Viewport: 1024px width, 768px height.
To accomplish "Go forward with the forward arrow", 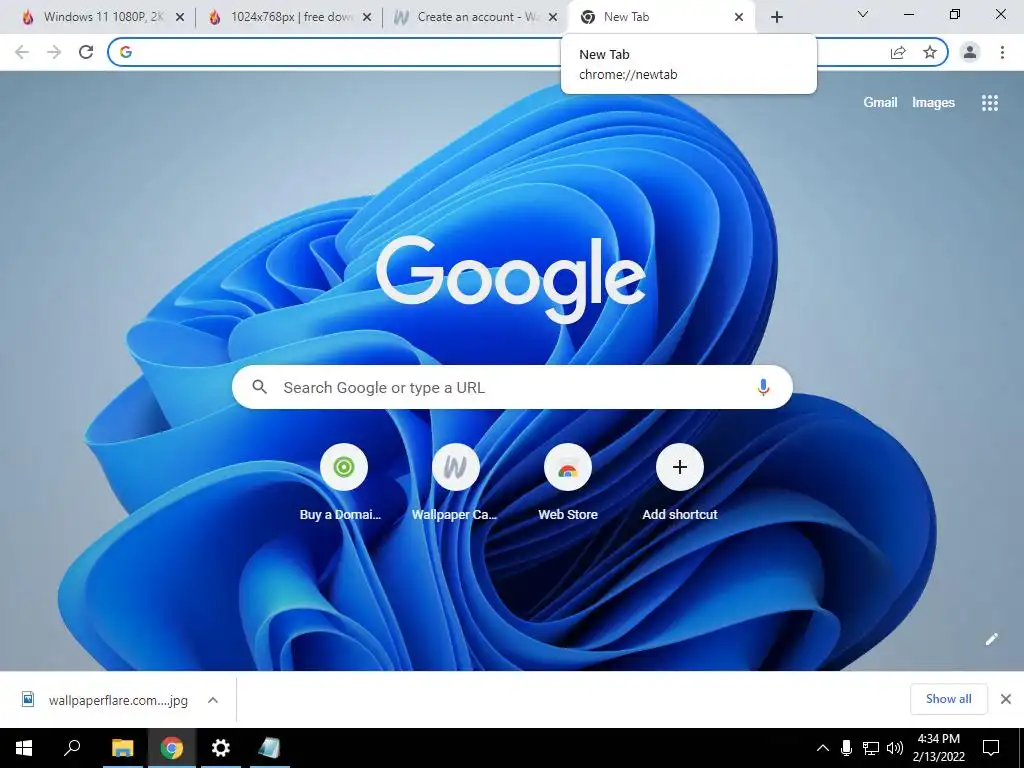I will 54,52.
